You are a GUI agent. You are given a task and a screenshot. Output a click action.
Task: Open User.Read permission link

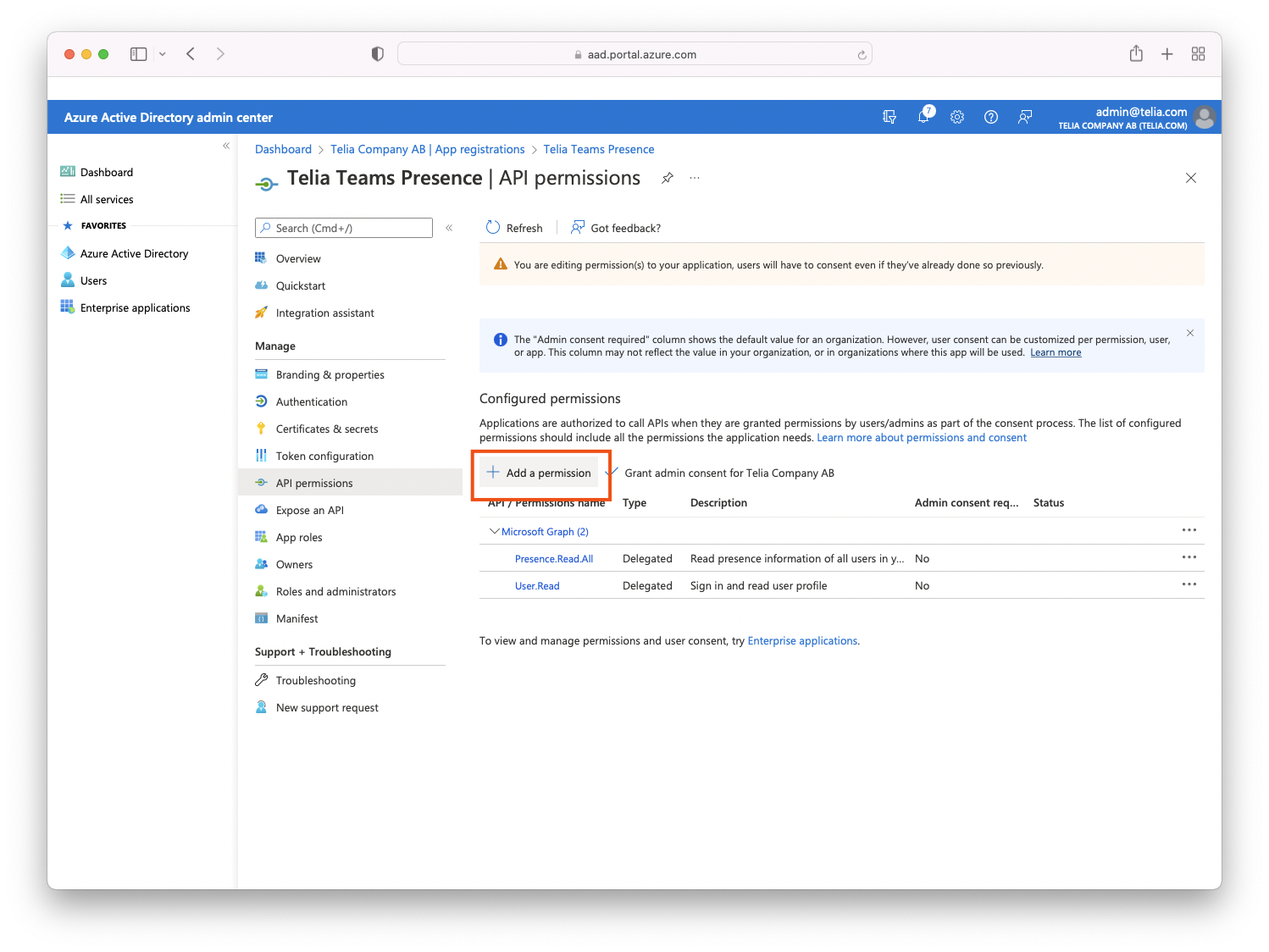537,586
